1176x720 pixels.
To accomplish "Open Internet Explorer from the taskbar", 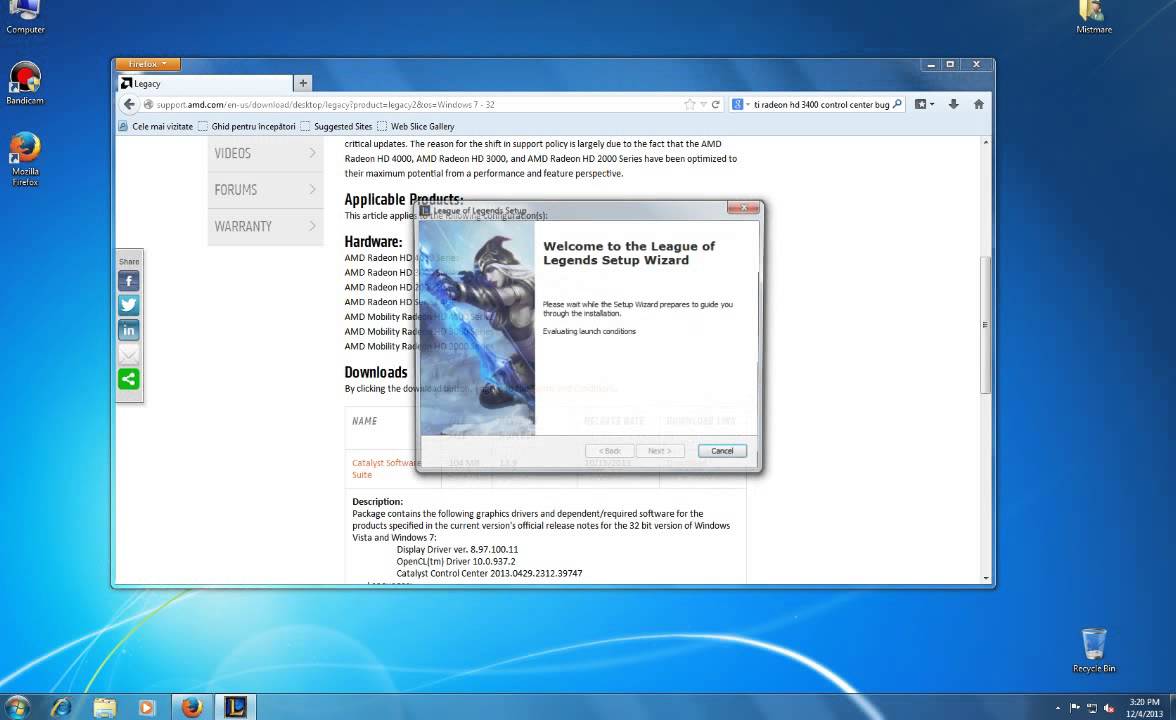I will (x=61, y=706).
